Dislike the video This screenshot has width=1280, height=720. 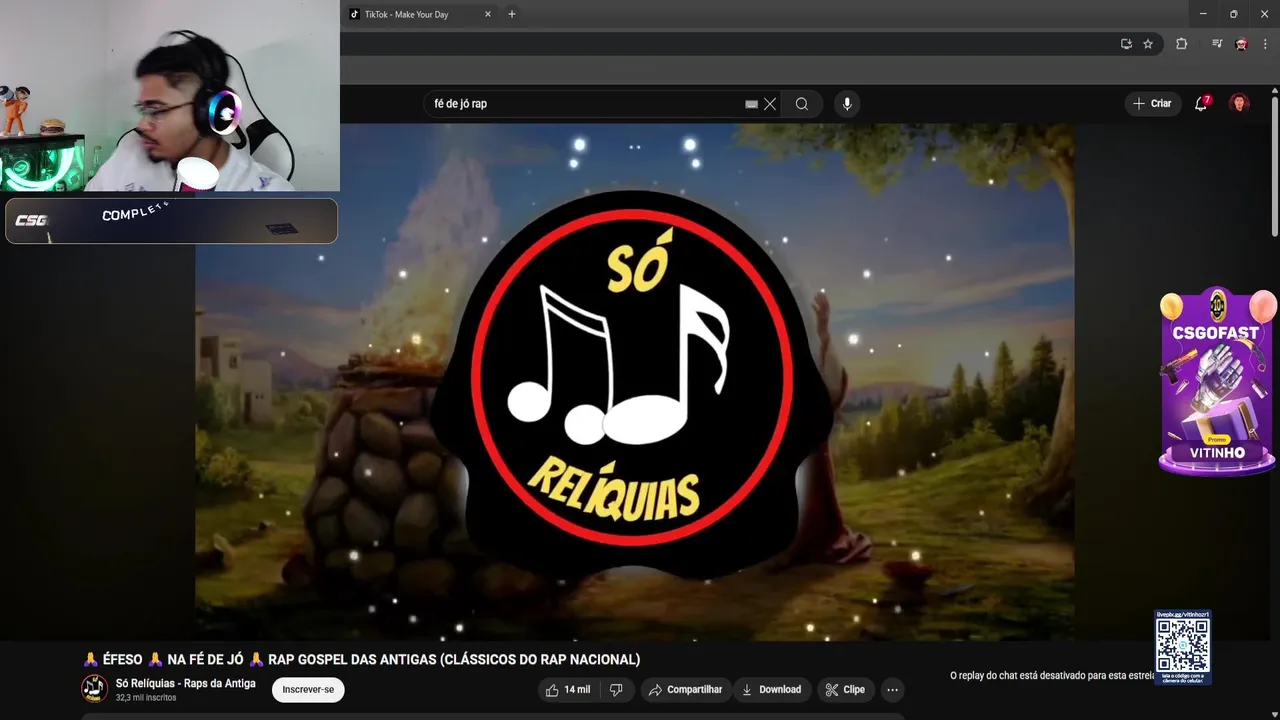point(616,690)
